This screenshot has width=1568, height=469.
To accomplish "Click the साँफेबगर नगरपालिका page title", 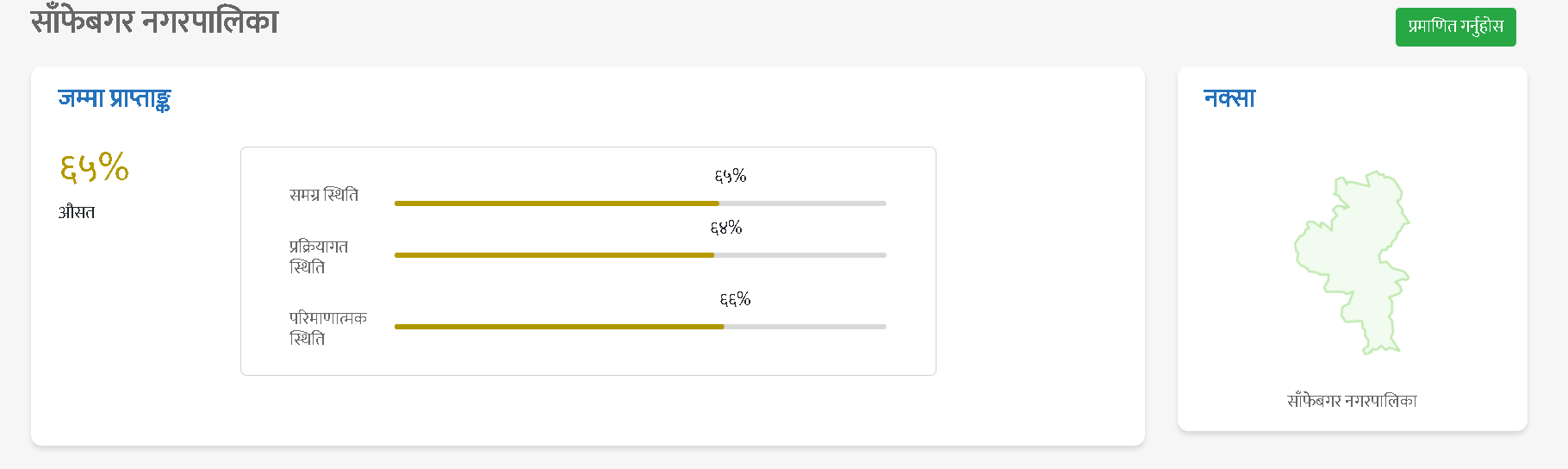I will (x=155, y=21).
